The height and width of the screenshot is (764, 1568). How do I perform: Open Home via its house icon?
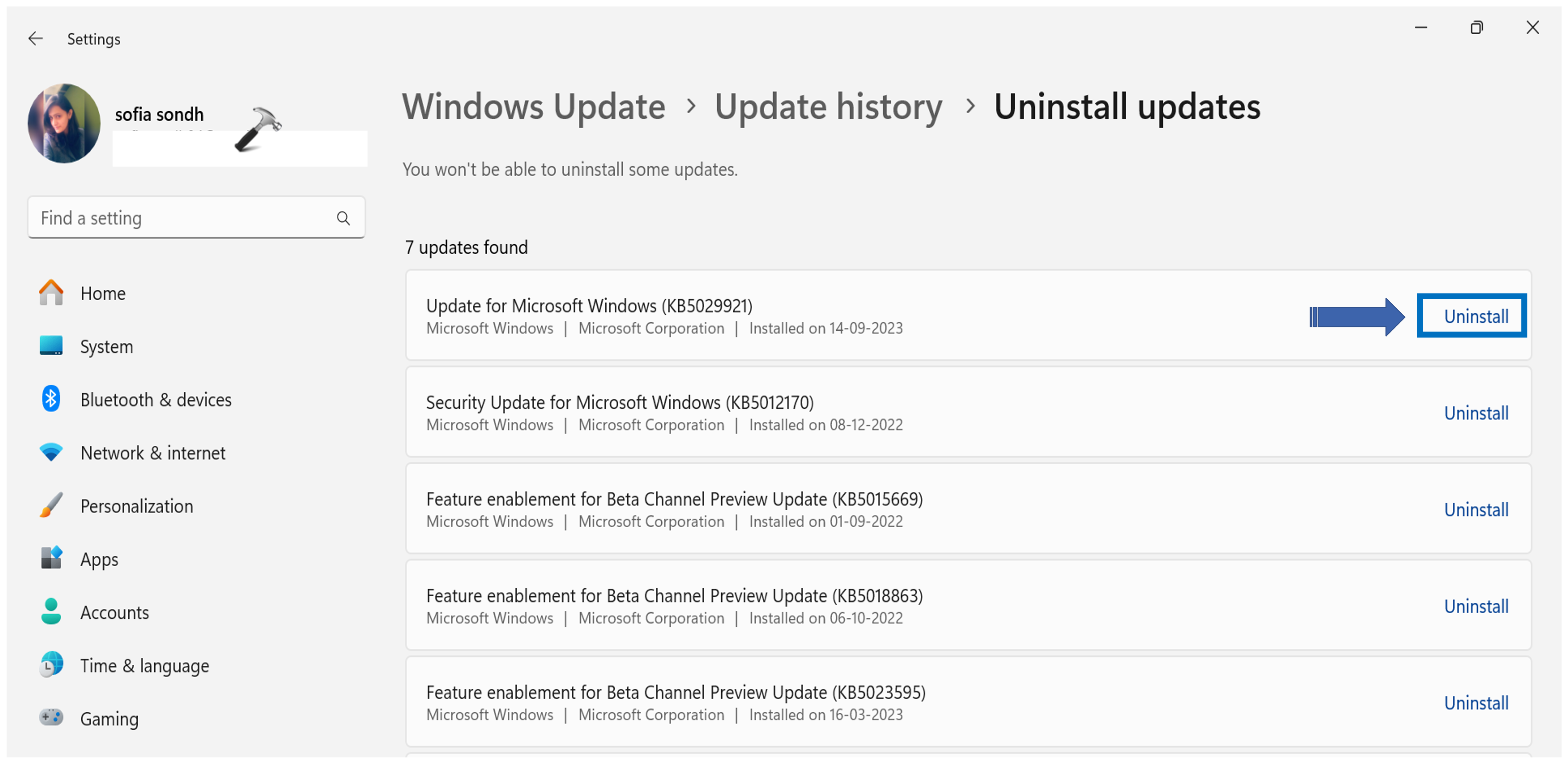click(51, 293)
